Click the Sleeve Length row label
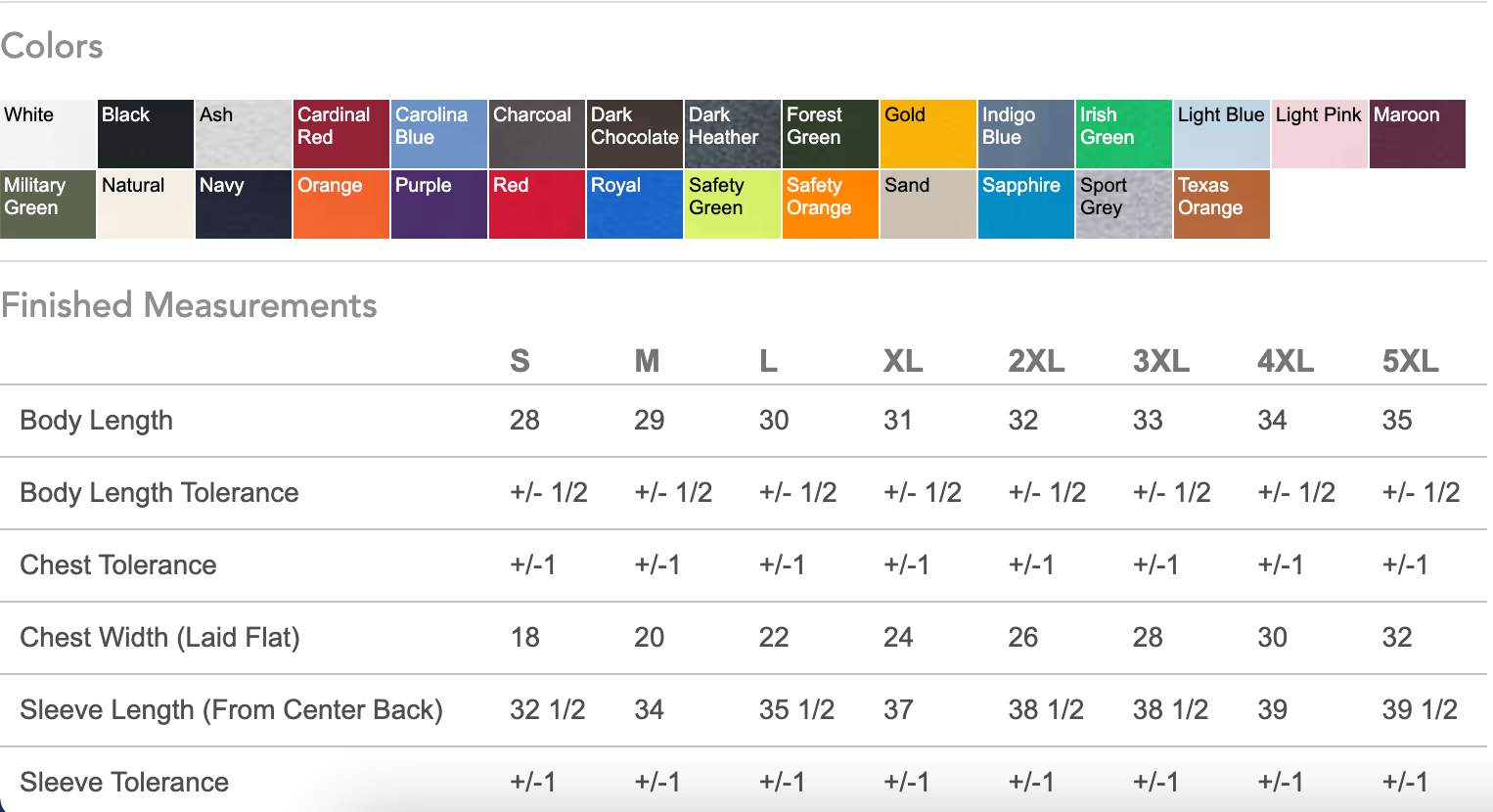 (x=231, y=710)
